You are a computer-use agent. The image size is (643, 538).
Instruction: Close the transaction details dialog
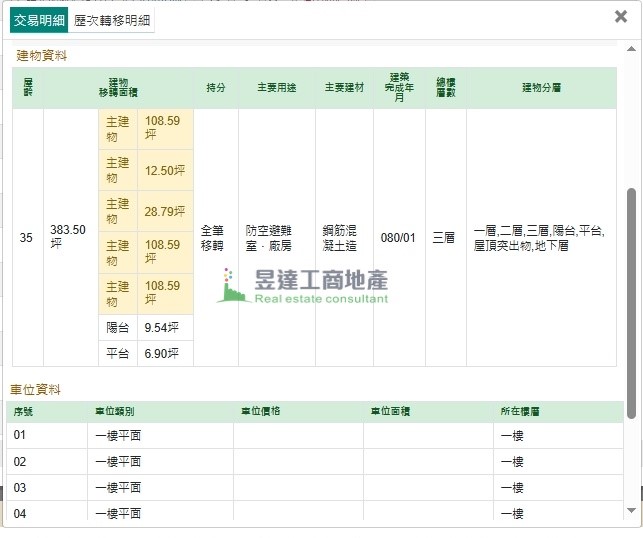coord(621,17)
